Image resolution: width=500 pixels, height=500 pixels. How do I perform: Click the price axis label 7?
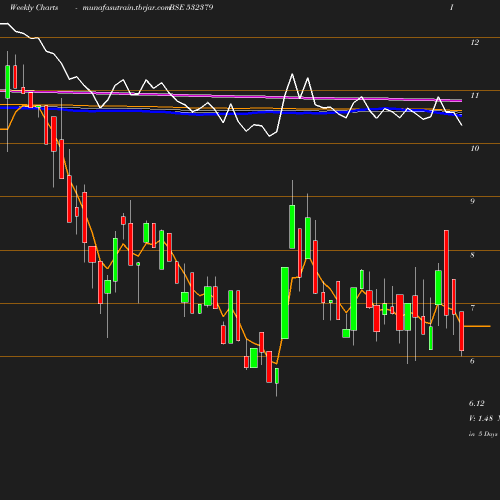(x=472, y=308)
